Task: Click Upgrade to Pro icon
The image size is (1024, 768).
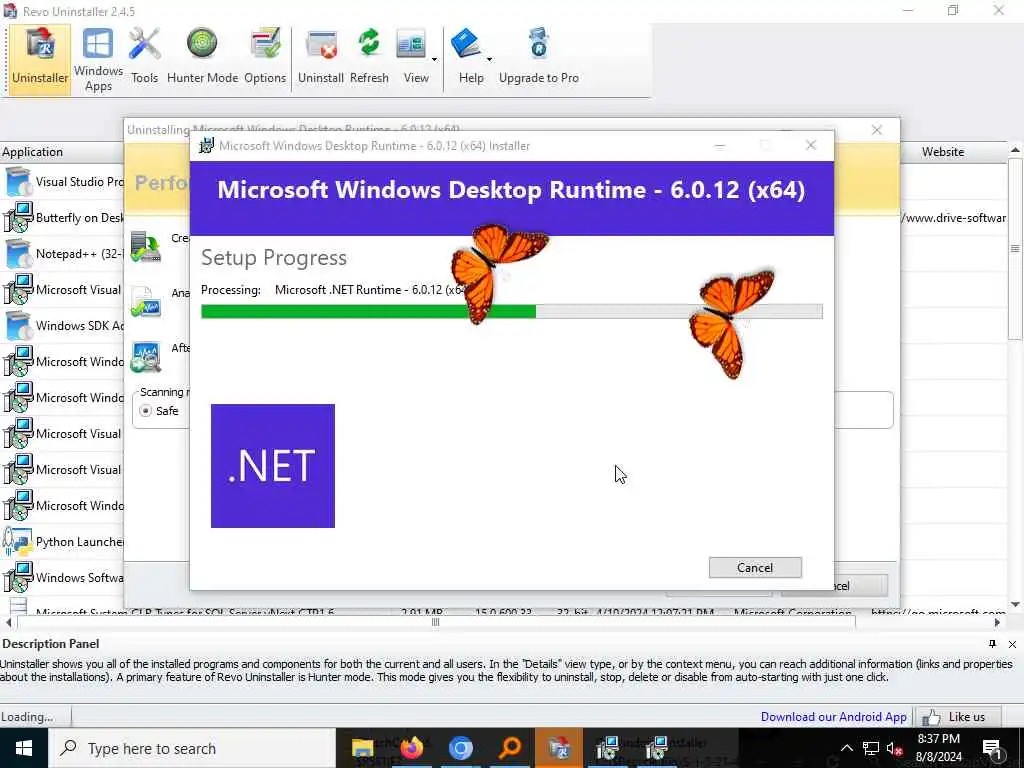Action: coord(539,57)
